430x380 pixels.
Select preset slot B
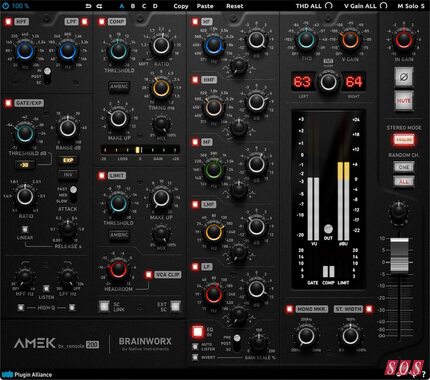pos(133,6)
